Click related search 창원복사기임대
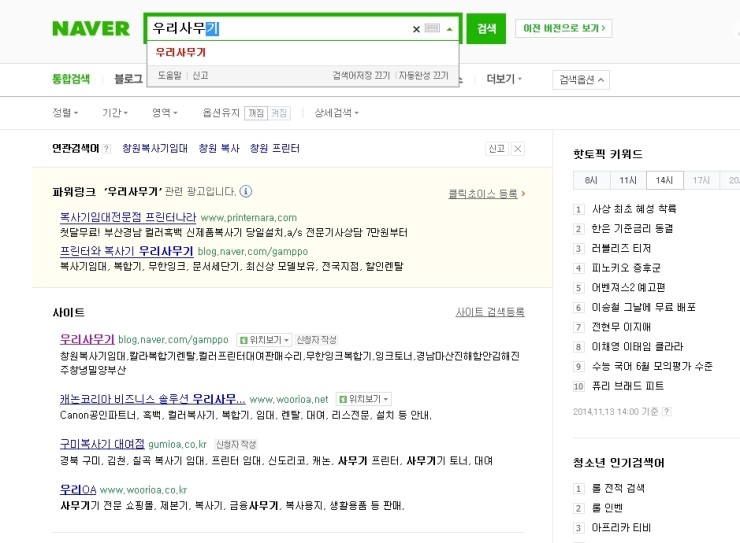 tap(155, 149)
